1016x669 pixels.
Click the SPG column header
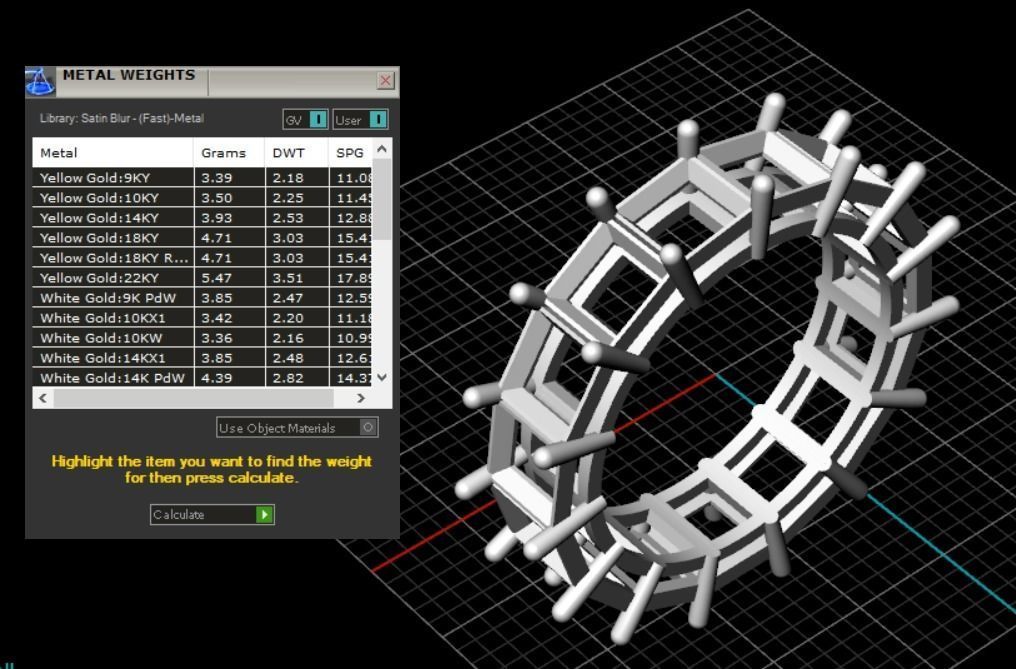pos(351,153)
